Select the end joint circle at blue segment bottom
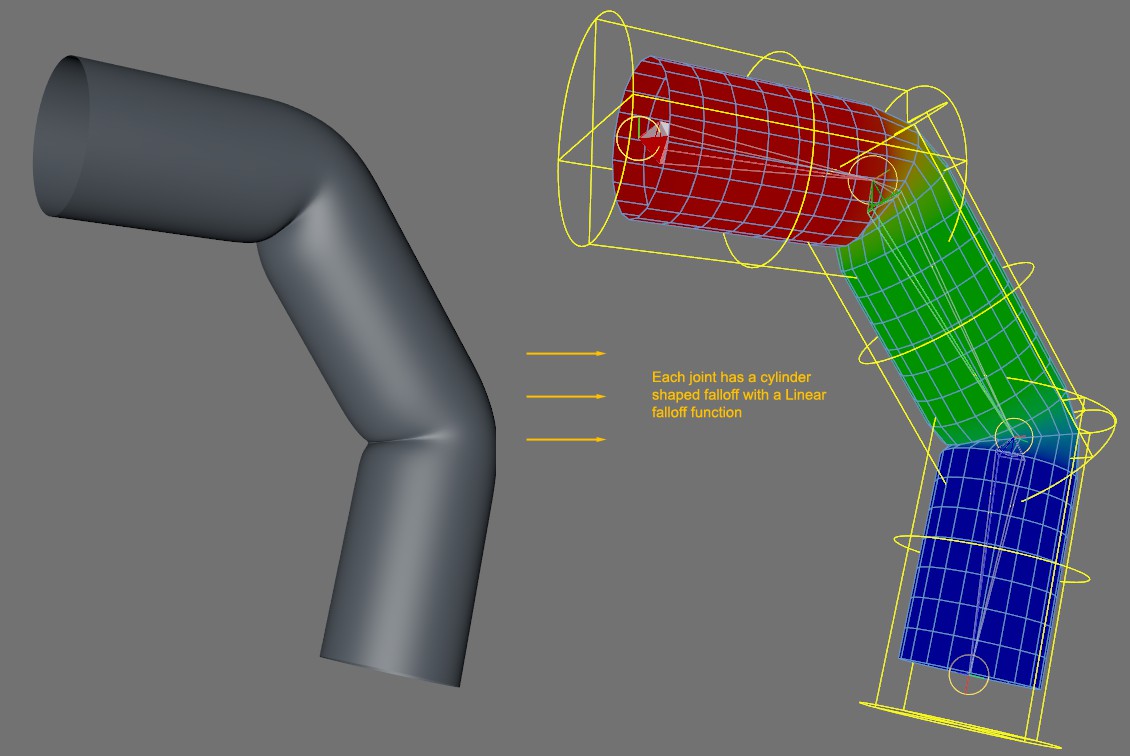1130x756 pixels. (x=968, y=674)
